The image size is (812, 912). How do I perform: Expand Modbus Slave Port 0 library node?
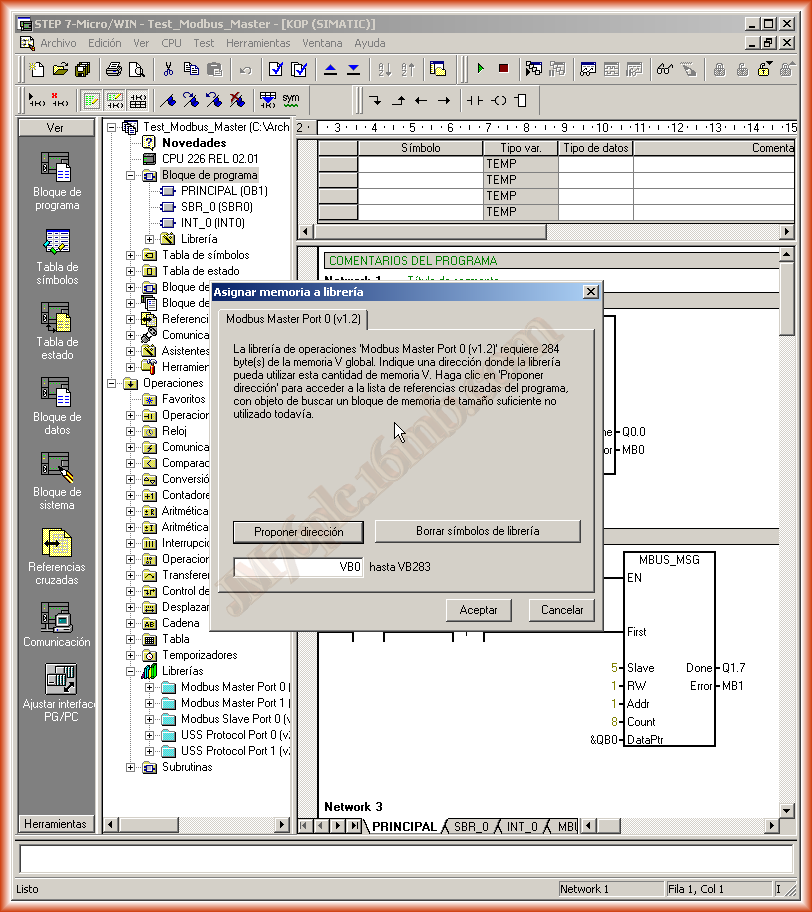(x=150, y=719)
